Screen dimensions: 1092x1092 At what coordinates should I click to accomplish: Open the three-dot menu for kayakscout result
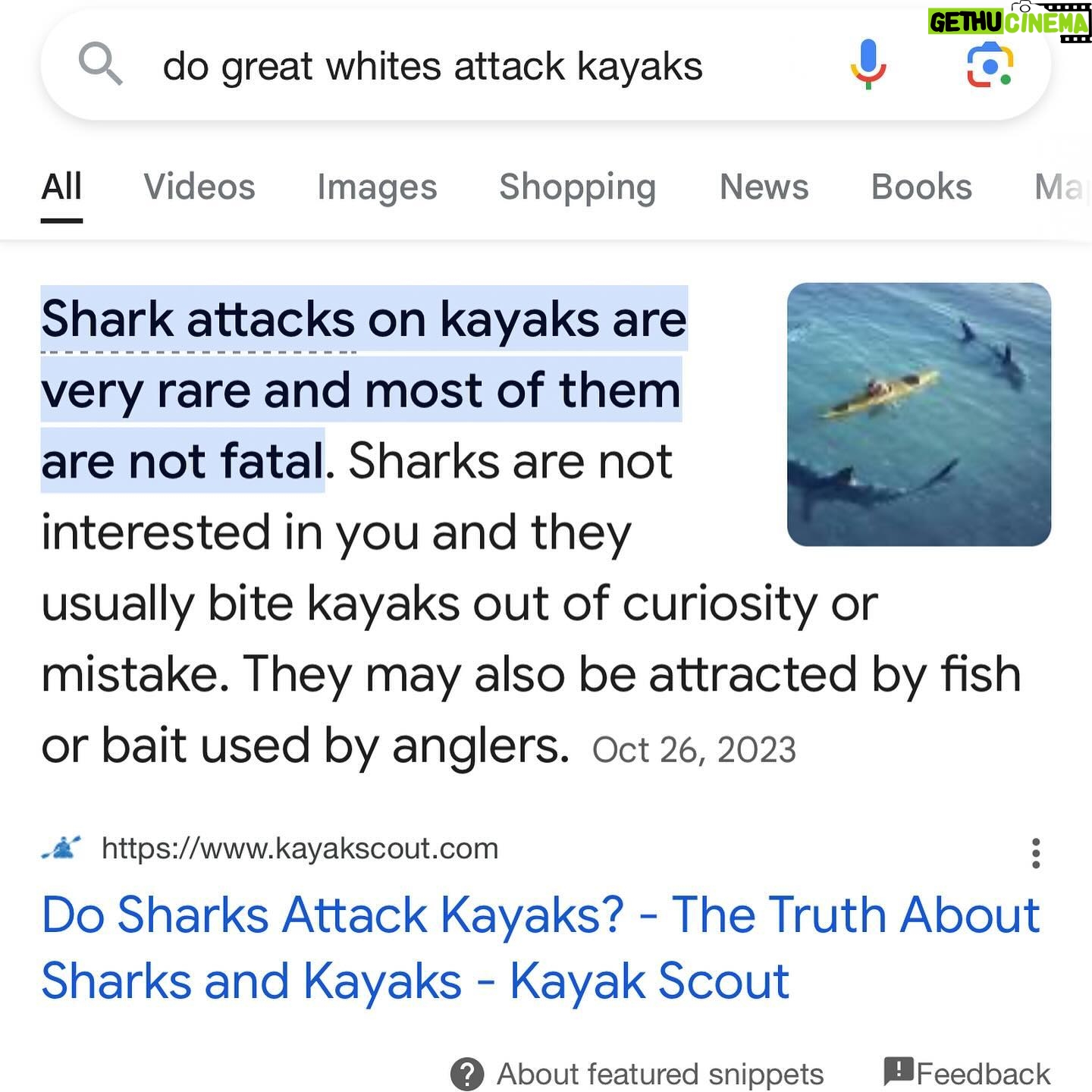[1036, 853]
